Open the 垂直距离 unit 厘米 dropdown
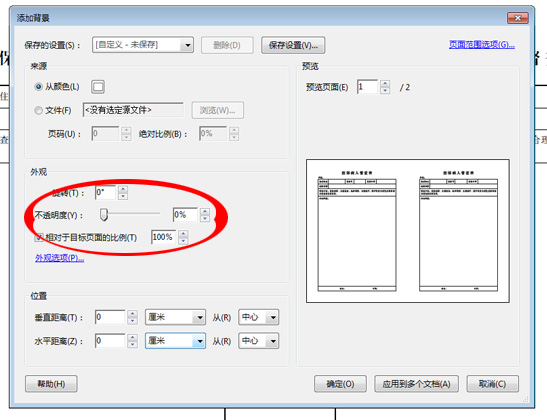This screenshot has height=420, width=547. pos(175,317)
